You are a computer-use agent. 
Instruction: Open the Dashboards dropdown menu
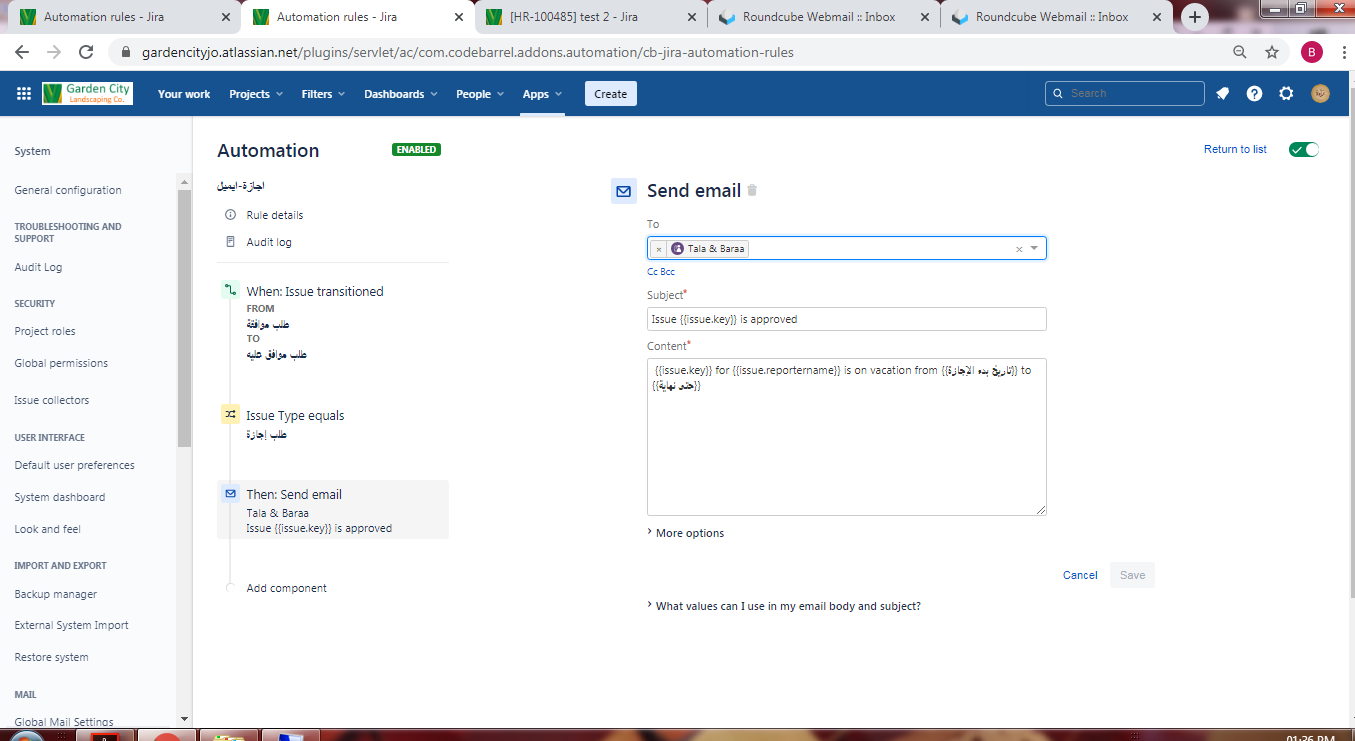[x=400, y=94]
